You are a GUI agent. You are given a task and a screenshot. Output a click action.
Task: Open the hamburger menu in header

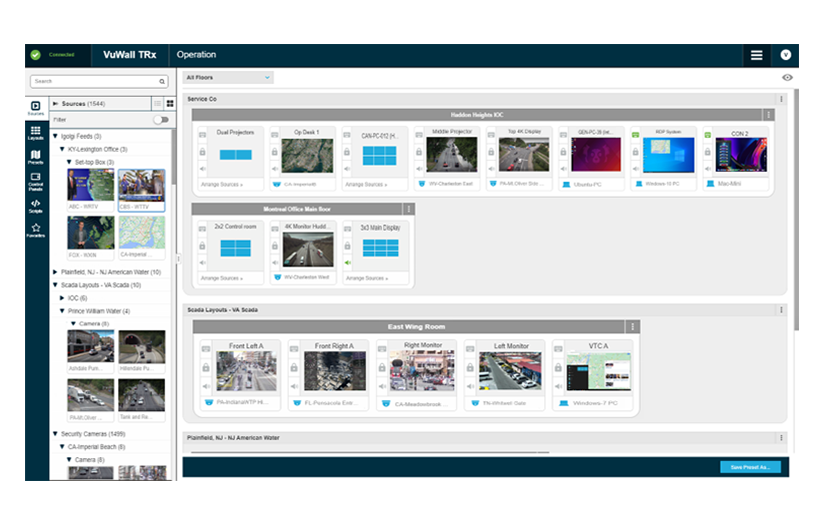(x=757, y=55)
